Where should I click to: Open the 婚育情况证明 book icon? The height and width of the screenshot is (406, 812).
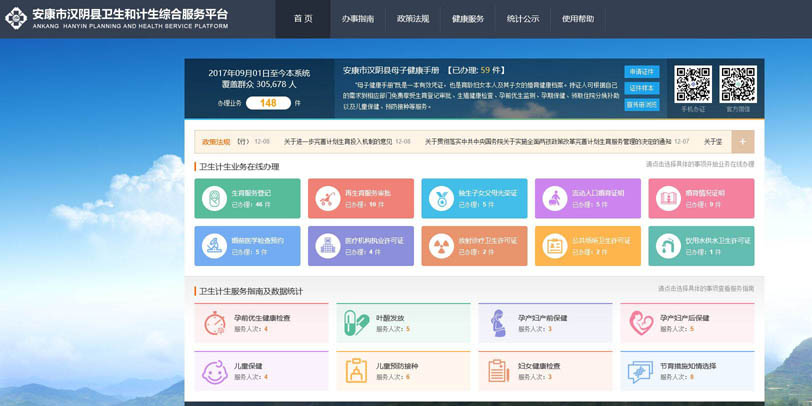pos(668,198)
